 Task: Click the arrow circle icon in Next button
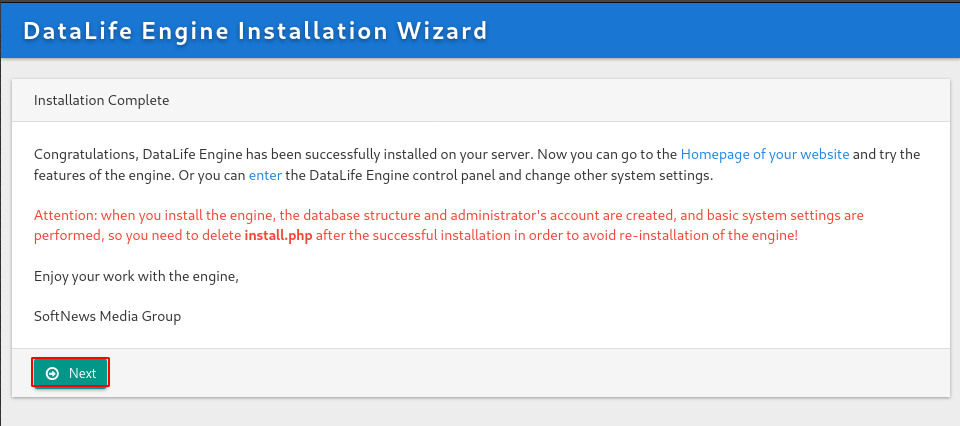point(53,373)
